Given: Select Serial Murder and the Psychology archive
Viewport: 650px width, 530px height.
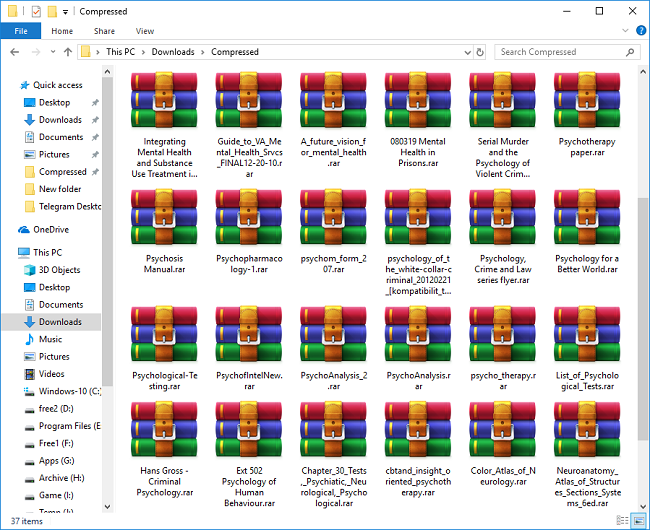Looking at the screenshot, I should coord(503,126).
